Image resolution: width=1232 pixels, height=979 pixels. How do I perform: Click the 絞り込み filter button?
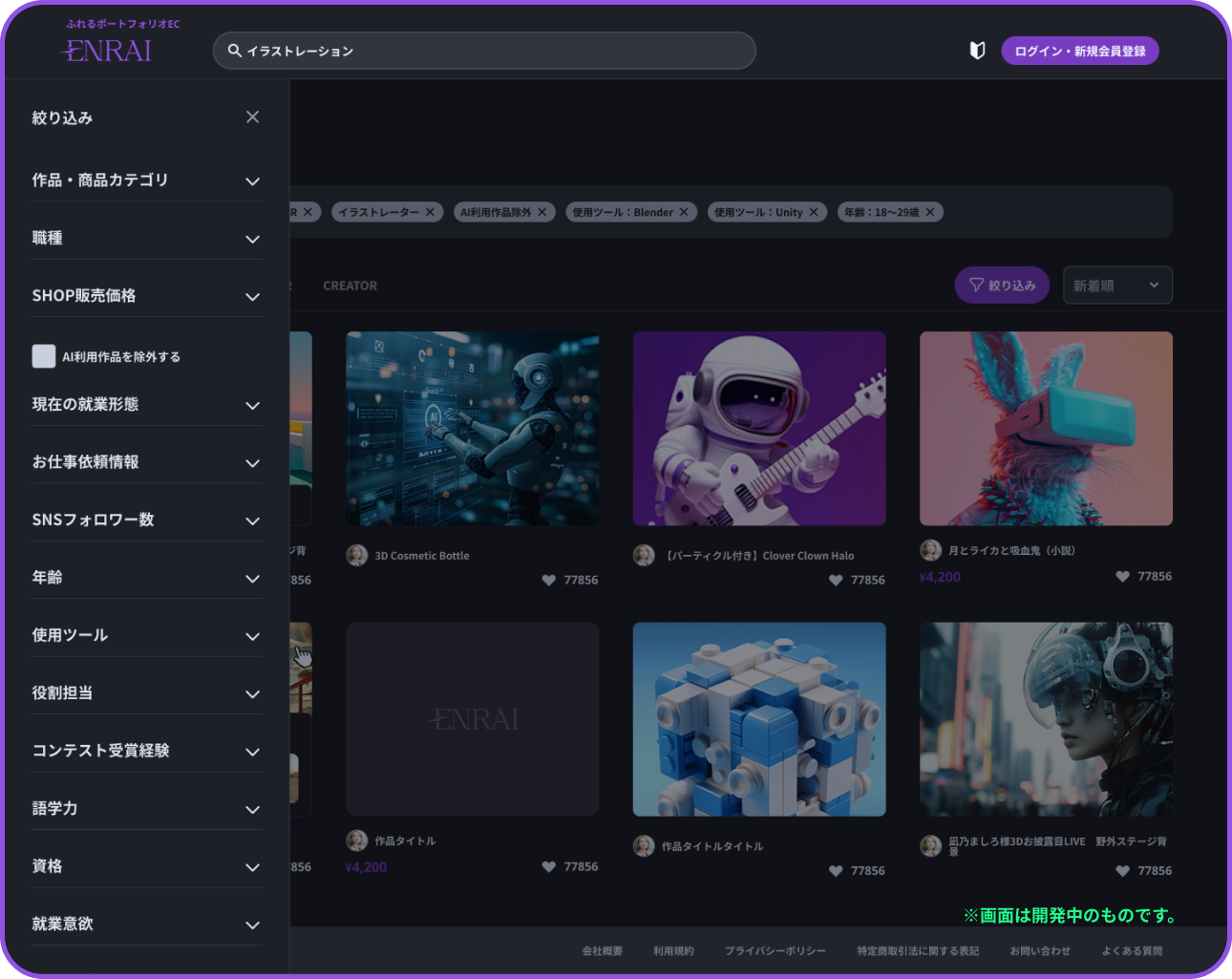pos(1002,286)
